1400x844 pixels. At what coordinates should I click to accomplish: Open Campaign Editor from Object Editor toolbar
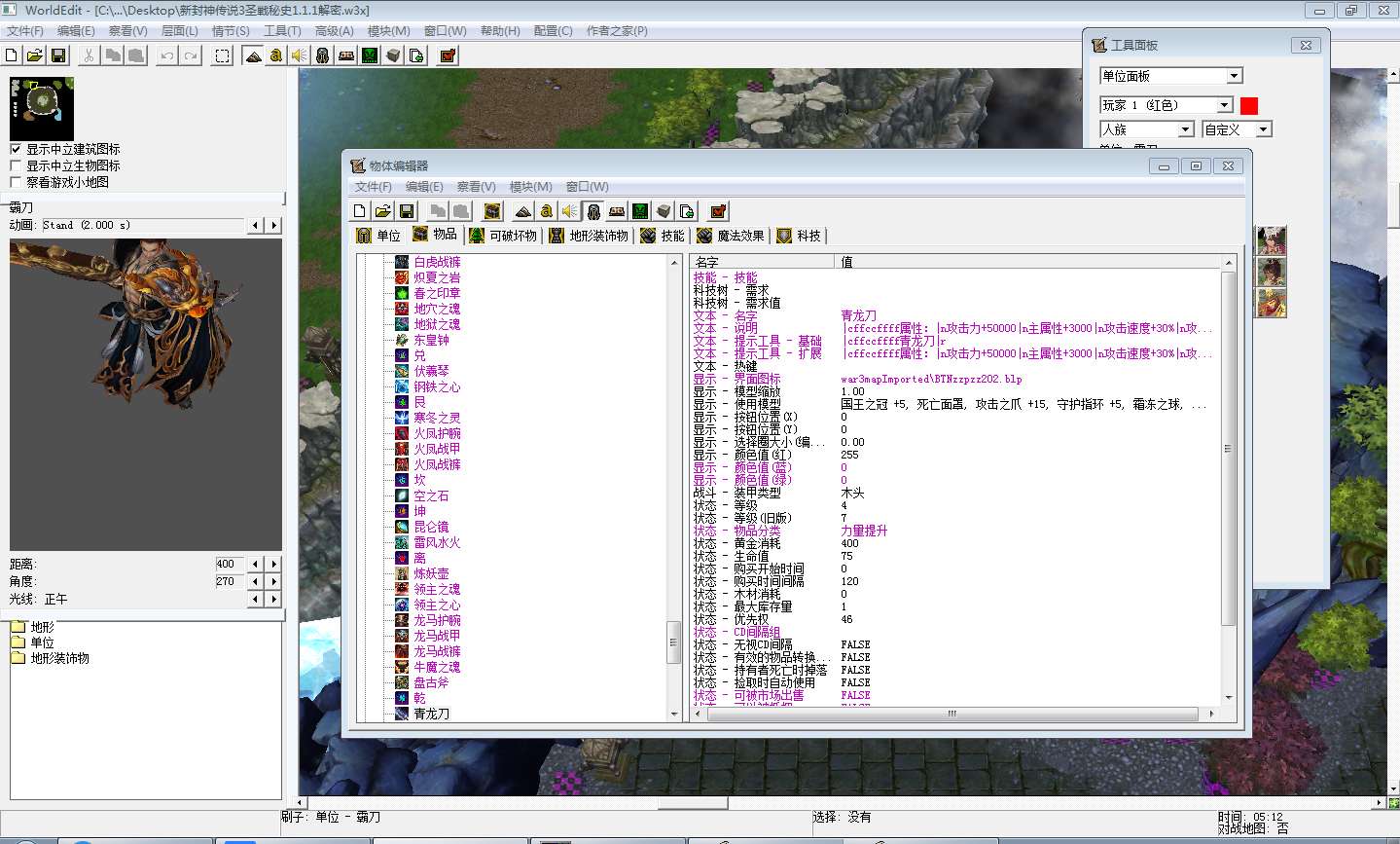(x=617, y=211)
